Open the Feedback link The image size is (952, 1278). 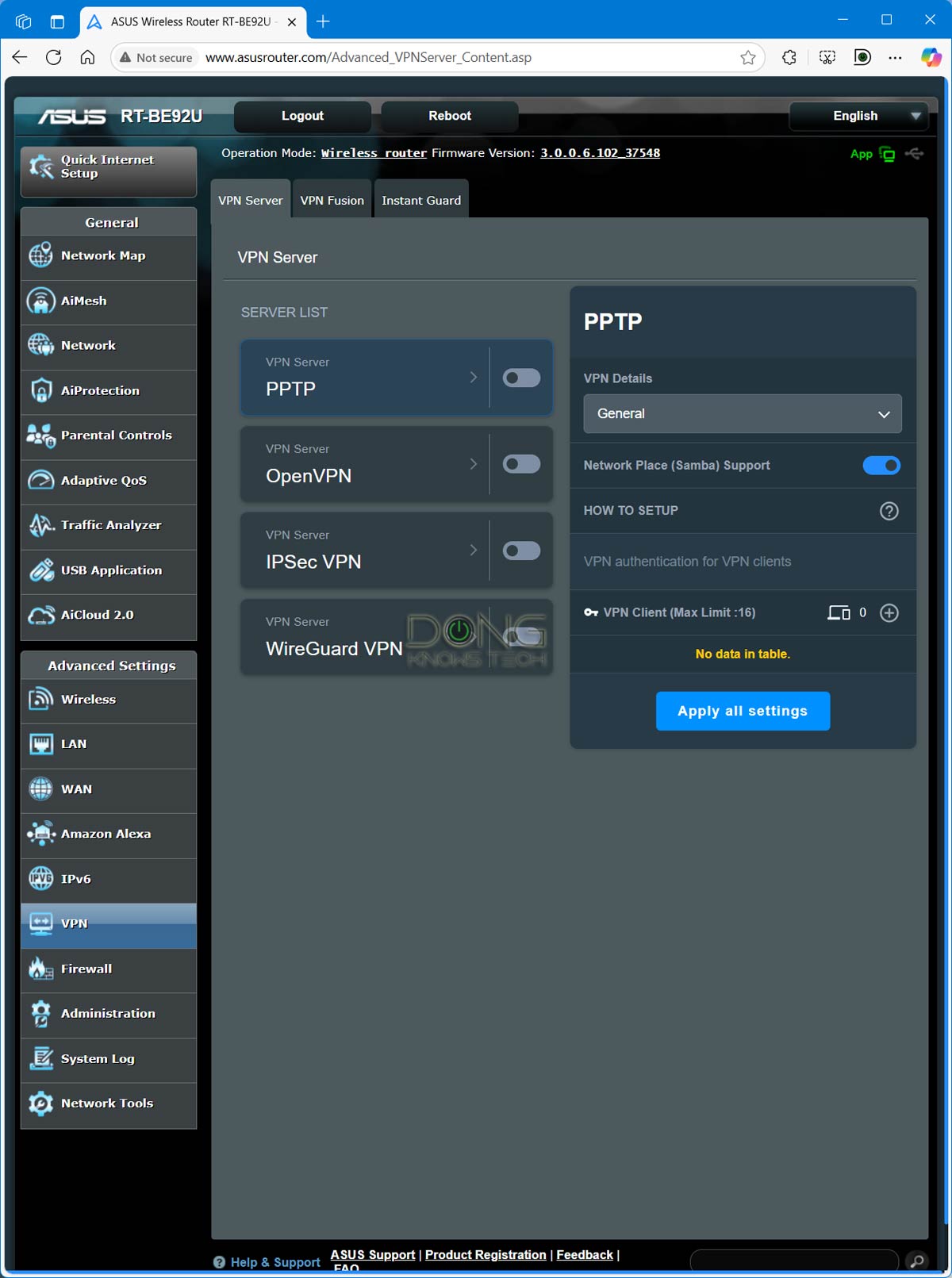coord(585,1255)
